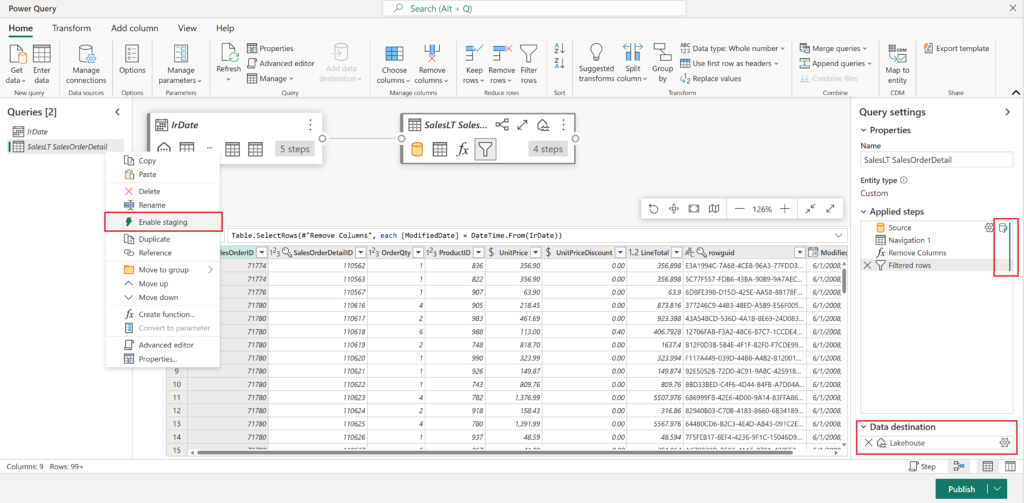Select the Navigation 1 applied step
This screenshot has height=503, width=1024.
click(x=908, y=240)
